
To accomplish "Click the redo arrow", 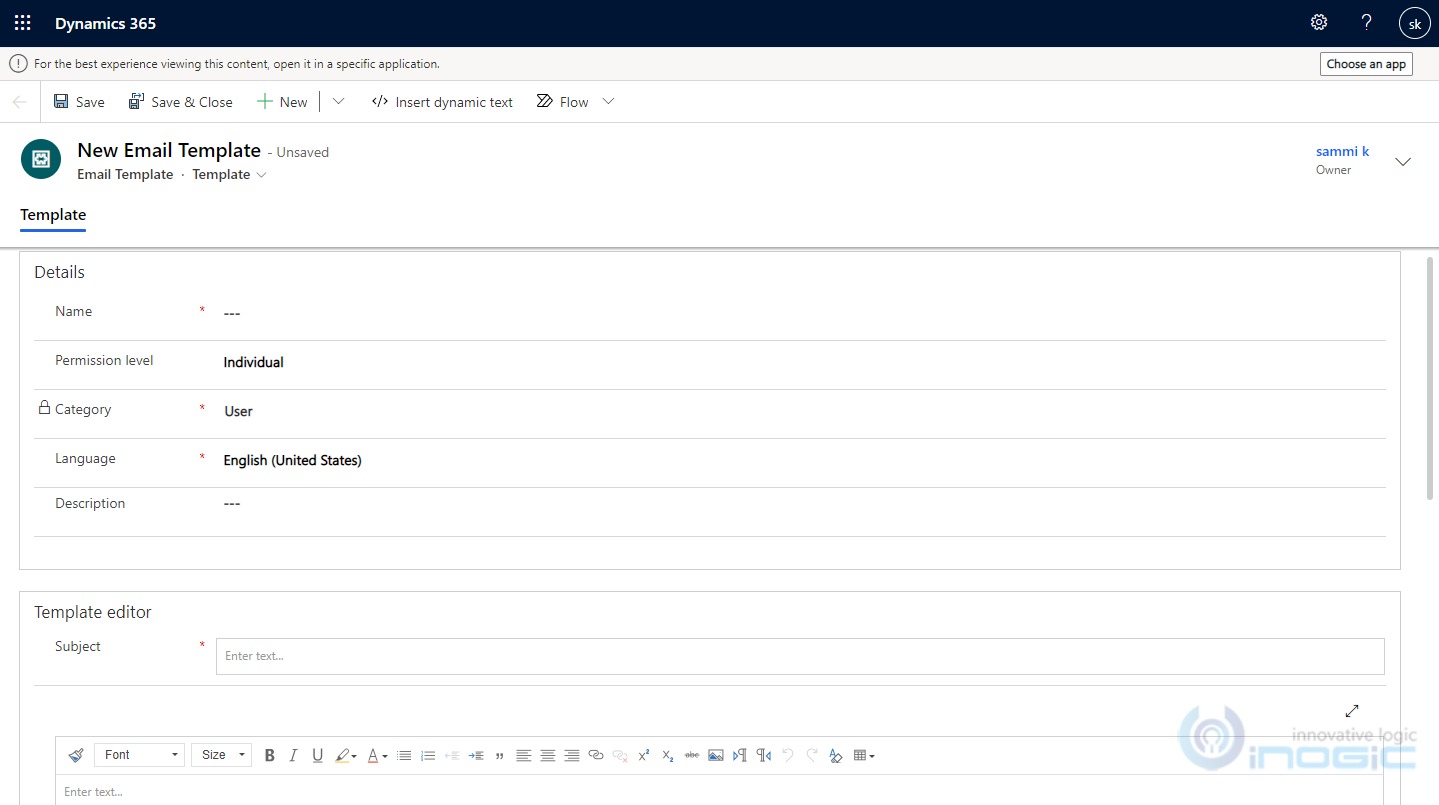I will click(812, 755).
